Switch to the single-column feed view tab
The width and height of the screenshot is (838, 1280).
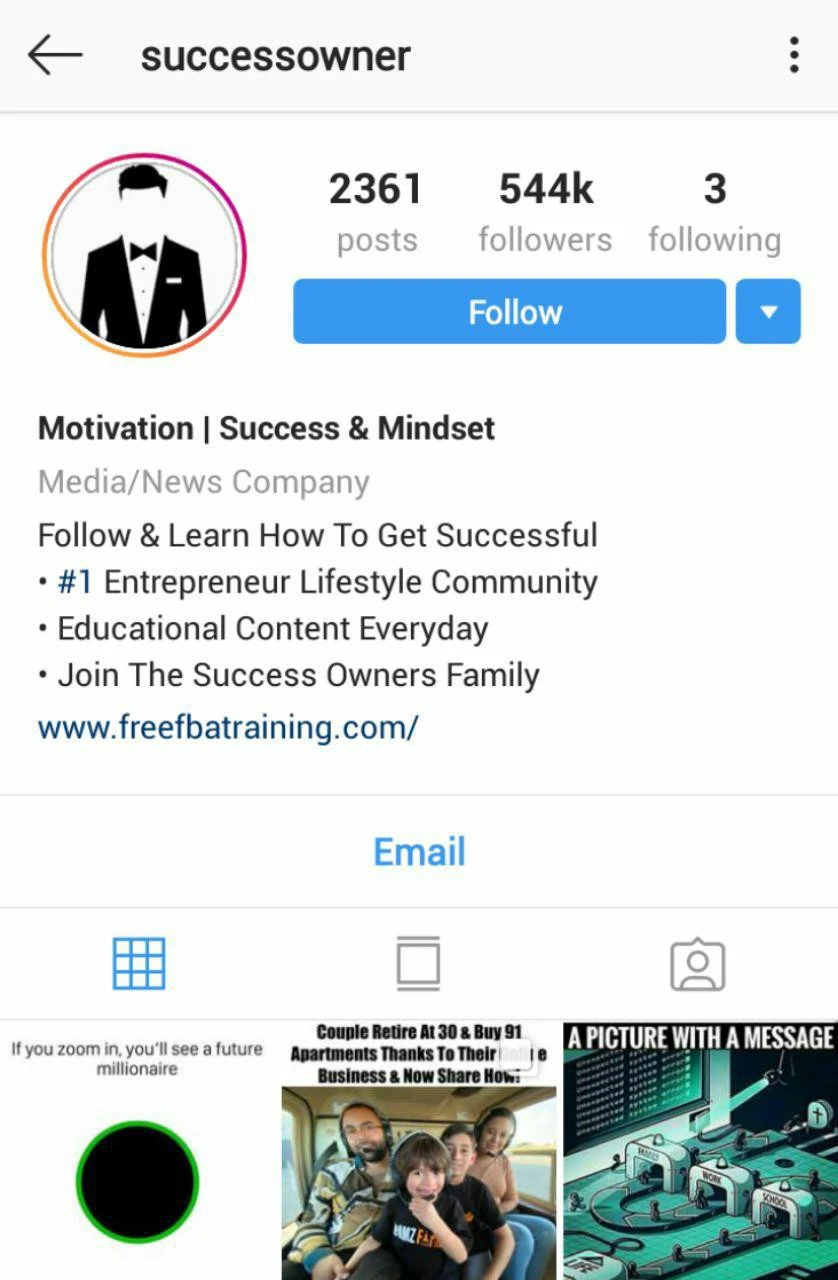click(418, 964)
